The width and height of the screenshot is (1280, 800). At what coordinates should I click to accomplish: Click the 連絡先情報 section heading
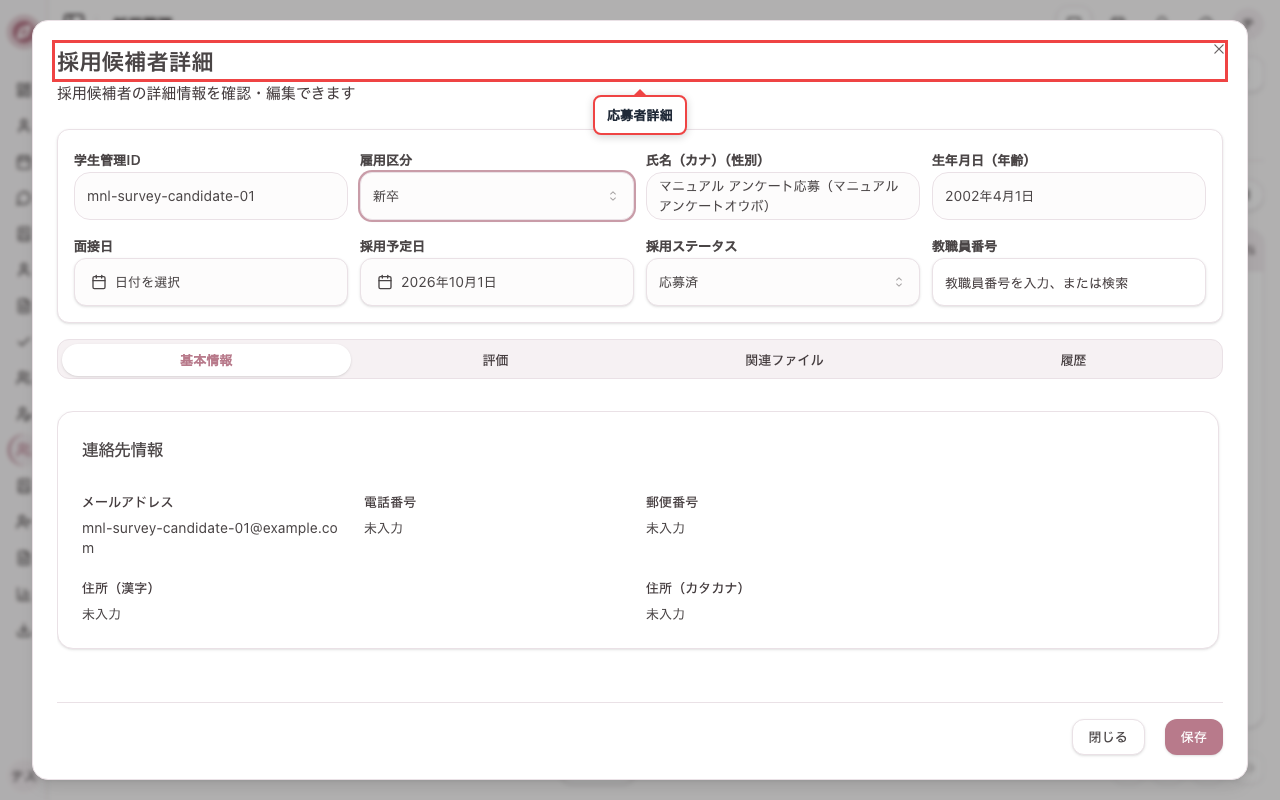point(123,450)
